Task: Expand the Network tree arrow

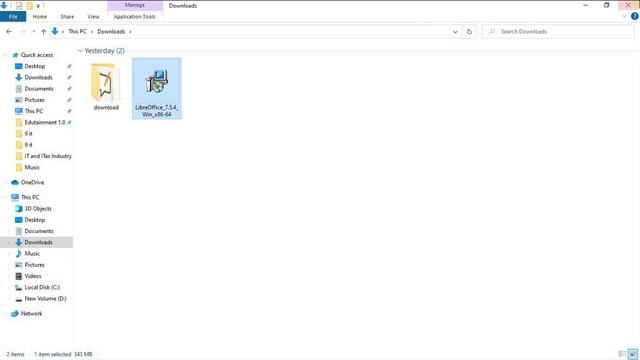Action: coord(5,313)
